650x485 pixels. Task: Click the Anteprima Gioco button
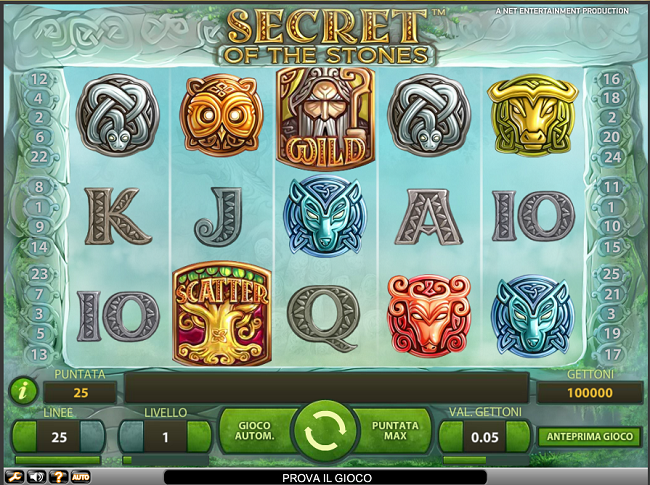(x=589, y=436)
